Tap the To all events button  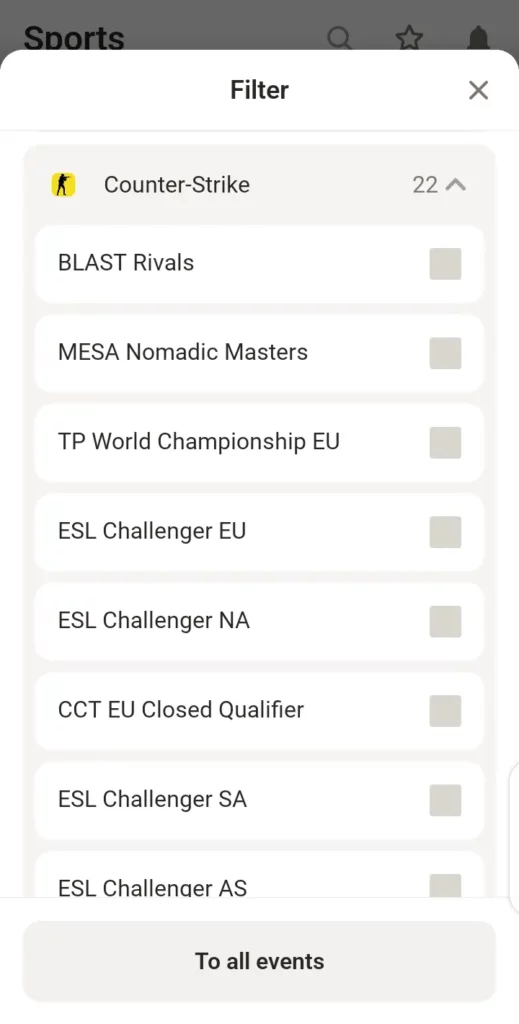click(259, 961)
